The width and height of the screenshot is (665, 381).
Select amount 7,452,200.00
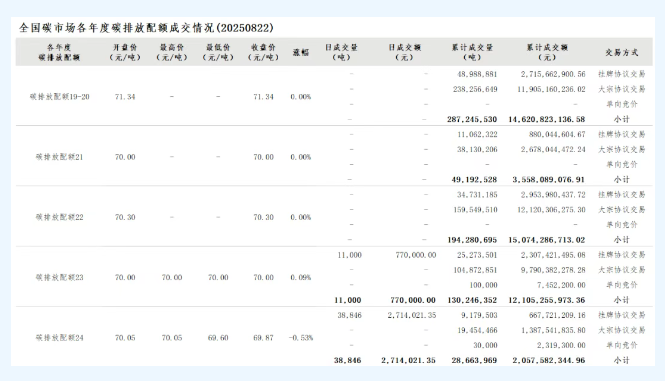coord(561,285)
